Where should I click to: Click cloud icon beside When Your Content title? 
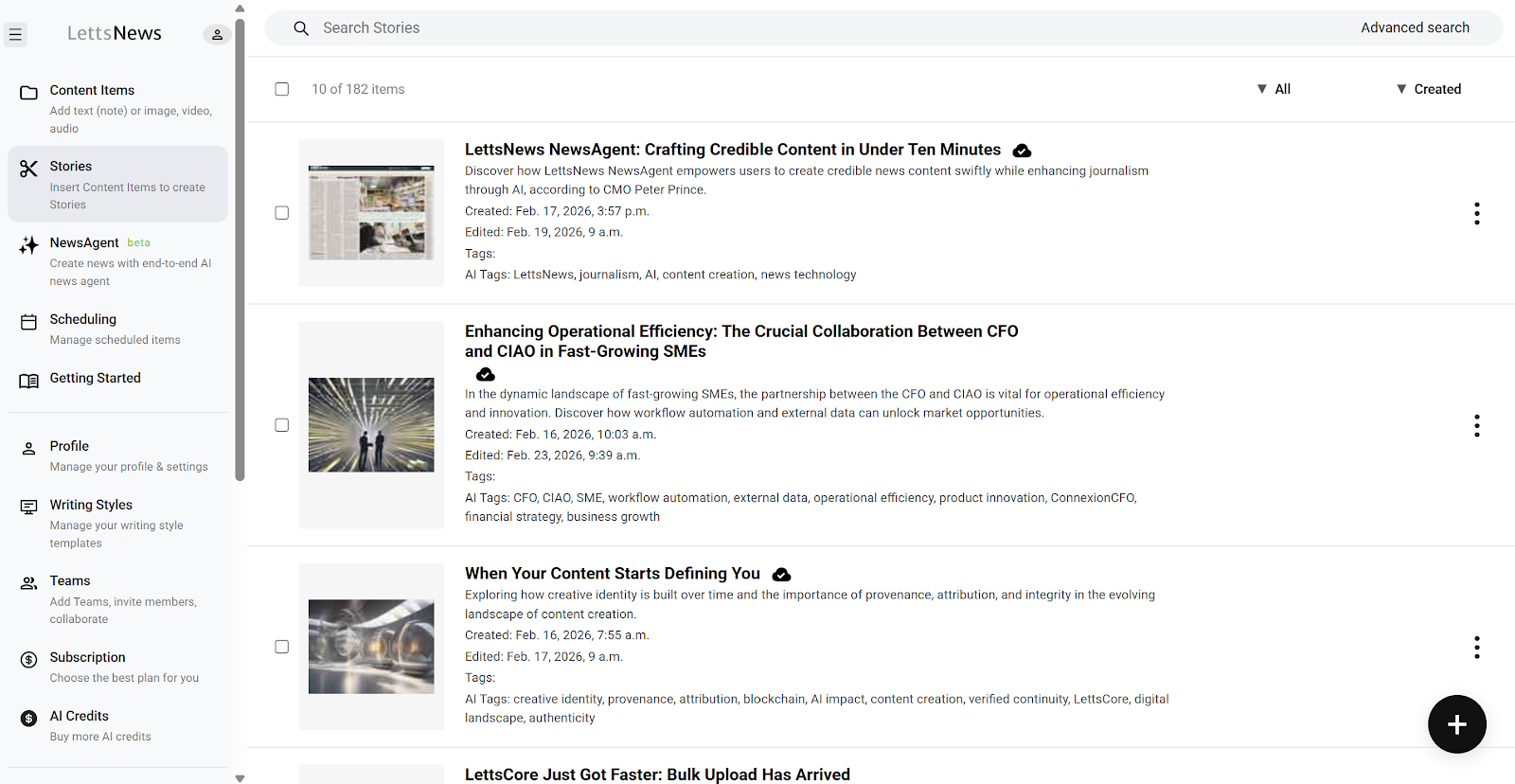(781, 575)
